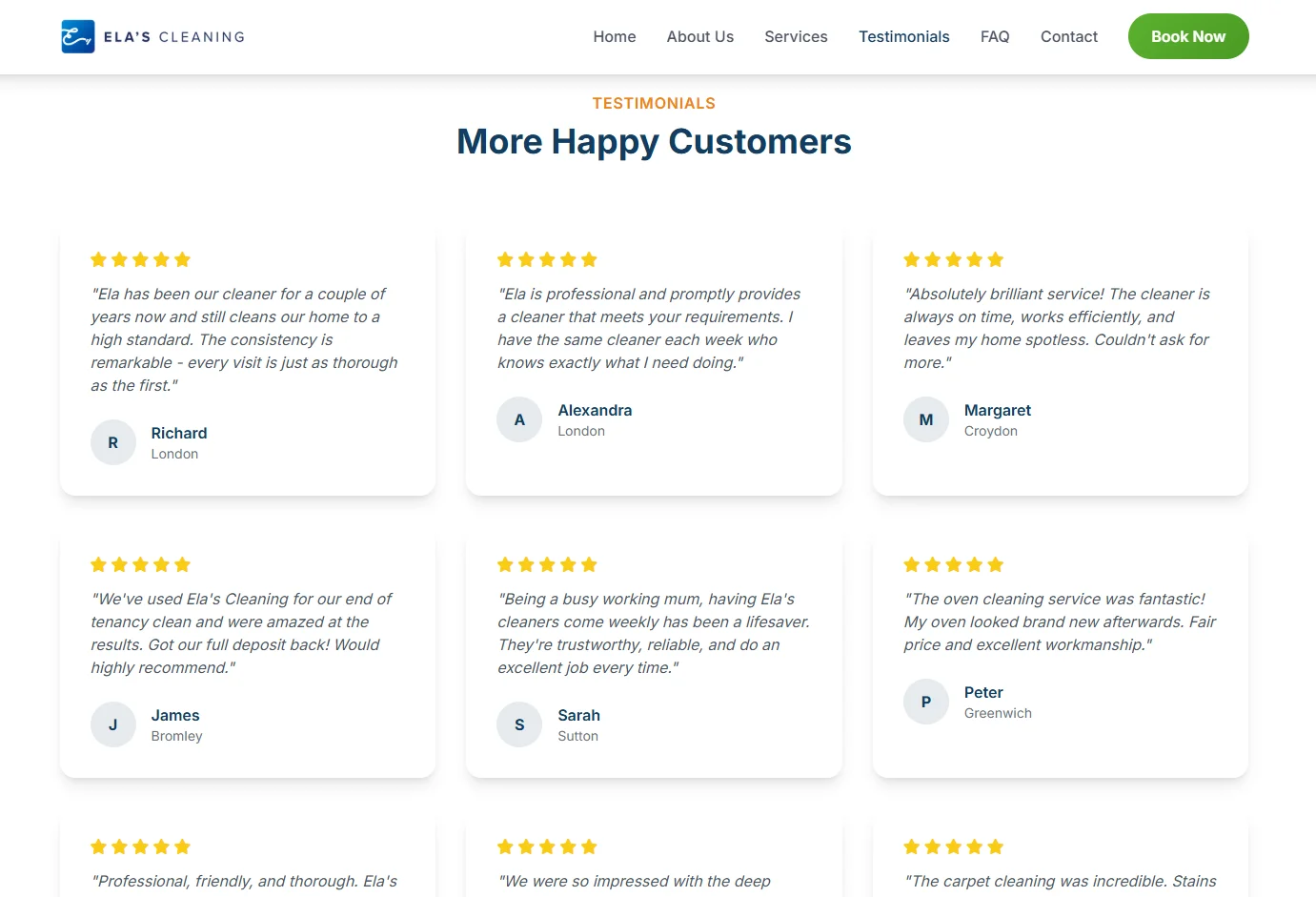
Task: Navigate to the FAQ page
Action: [x=994, y=36]
